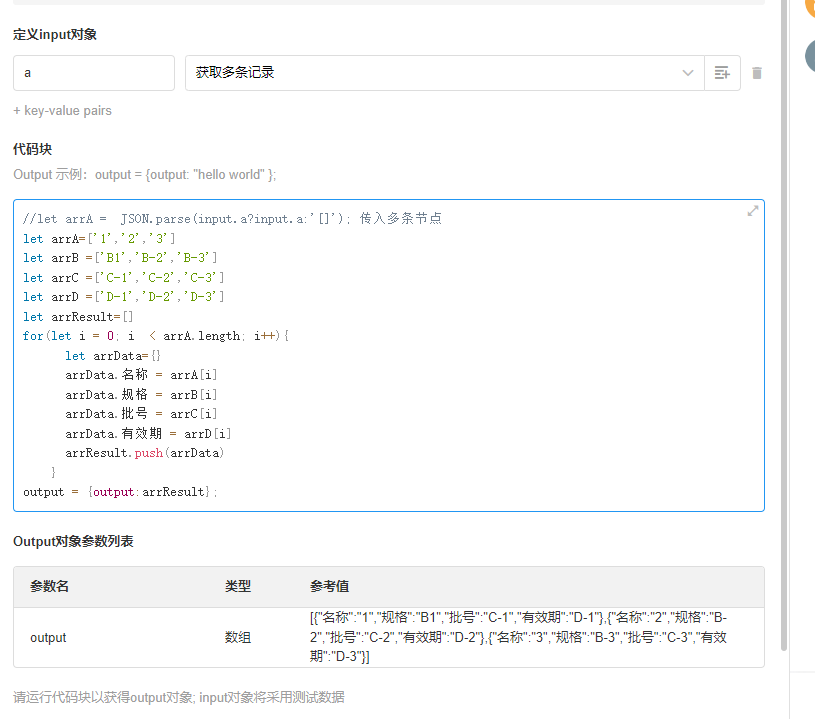Click the insert field icon beside the dropdown

click(722, 73)
